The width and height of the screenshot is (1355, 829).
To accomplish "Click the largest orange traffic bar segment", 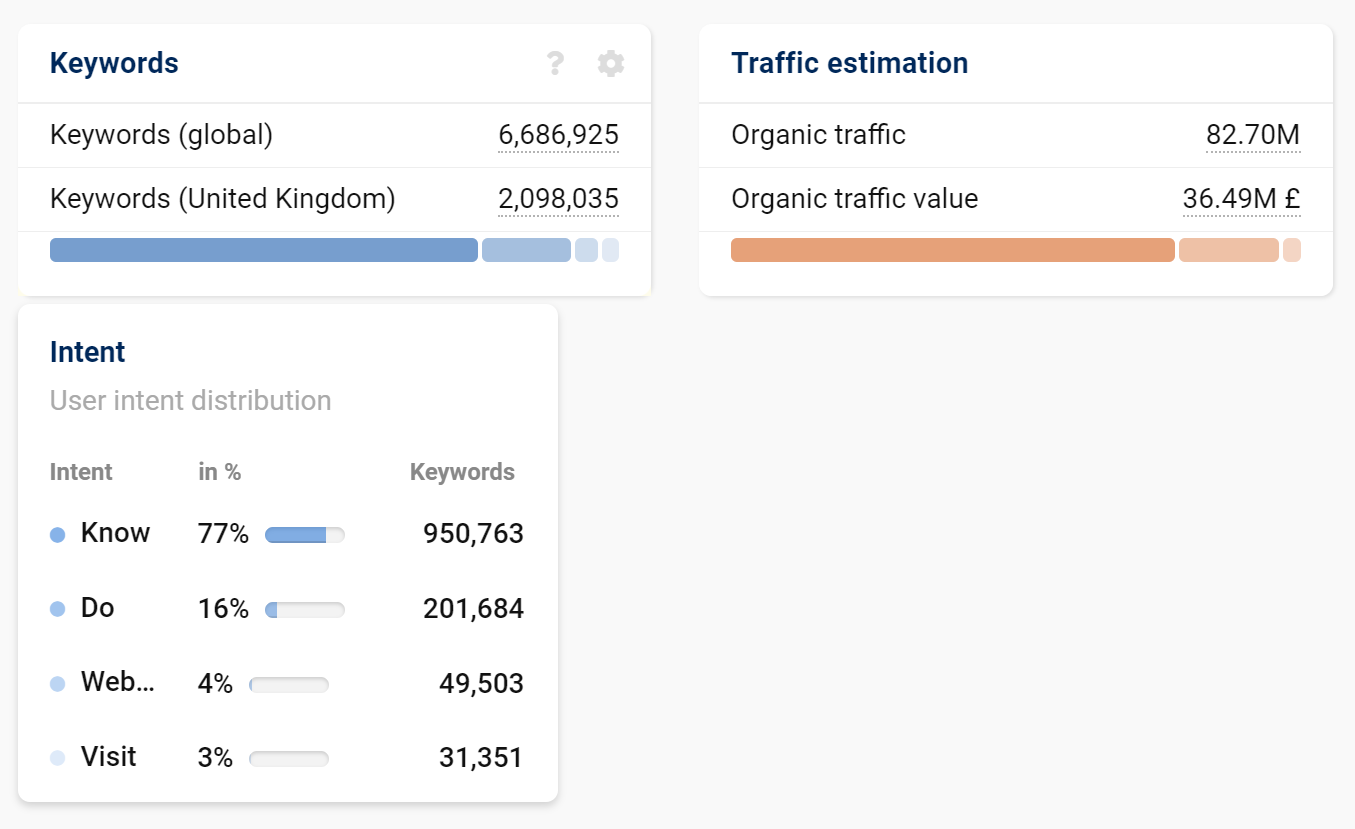I will point(953,250).
